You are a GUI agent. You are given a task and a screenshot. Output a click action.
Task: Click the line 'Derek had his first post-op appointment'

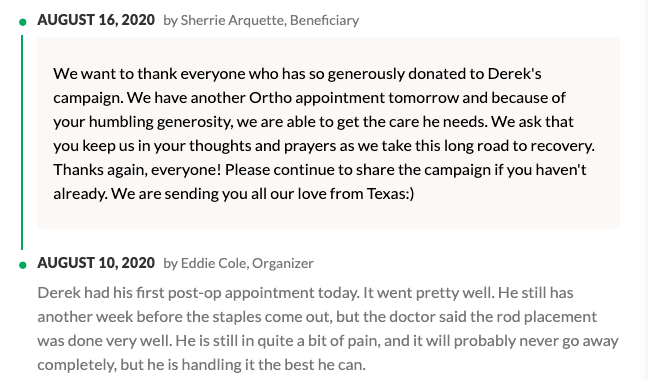click(x=305, y=293)
